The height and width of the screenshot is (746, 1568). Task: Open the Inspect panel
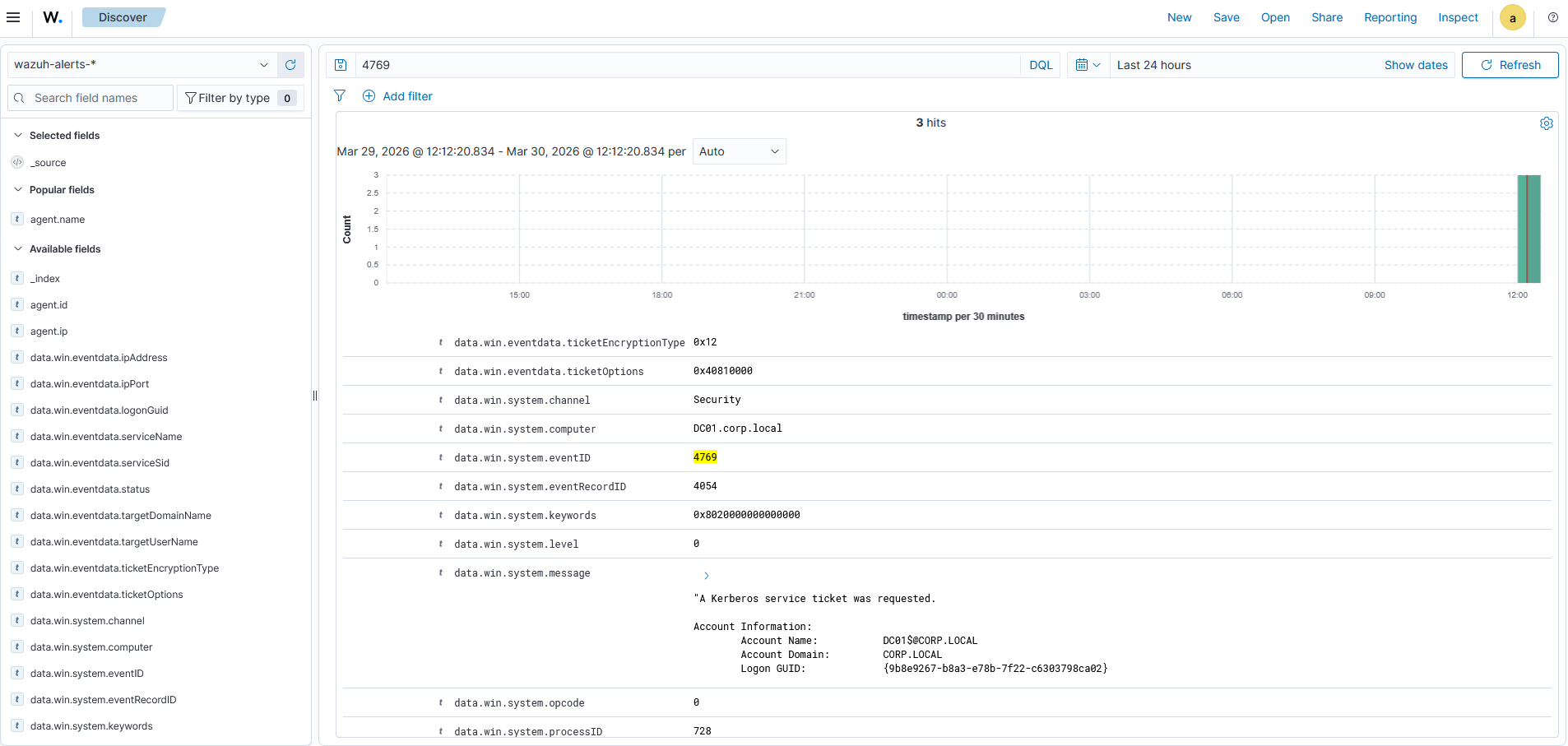(1458, 17)
